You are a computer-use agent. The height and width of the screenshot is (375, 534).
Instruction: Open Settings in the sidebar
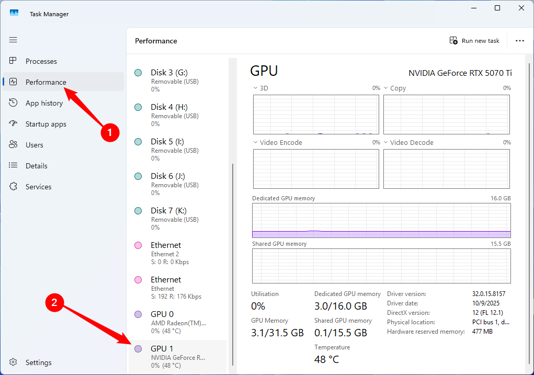tap(63, 362)
